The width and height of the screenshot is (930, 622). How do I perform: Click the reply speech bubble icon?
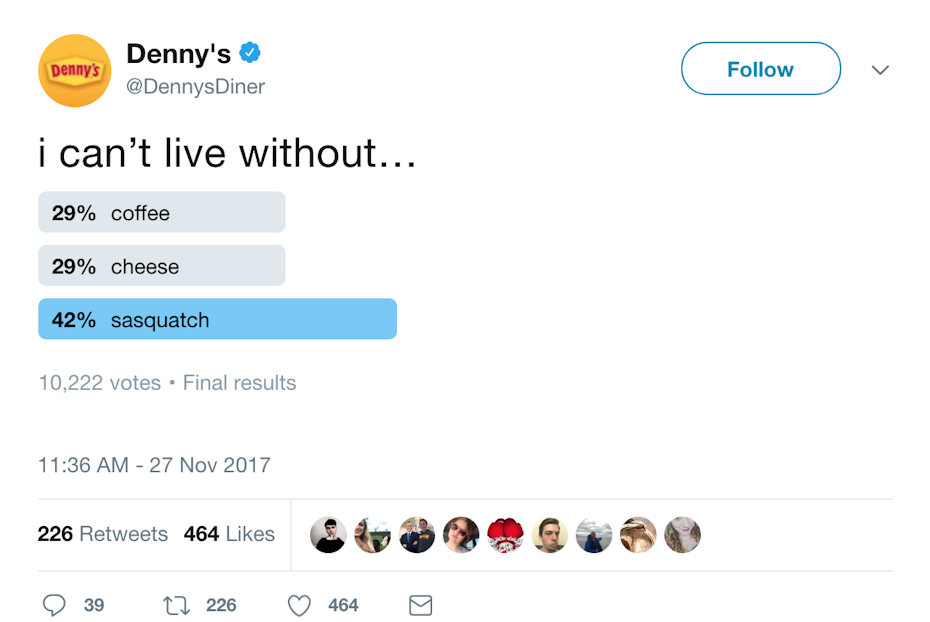(55, 605)
